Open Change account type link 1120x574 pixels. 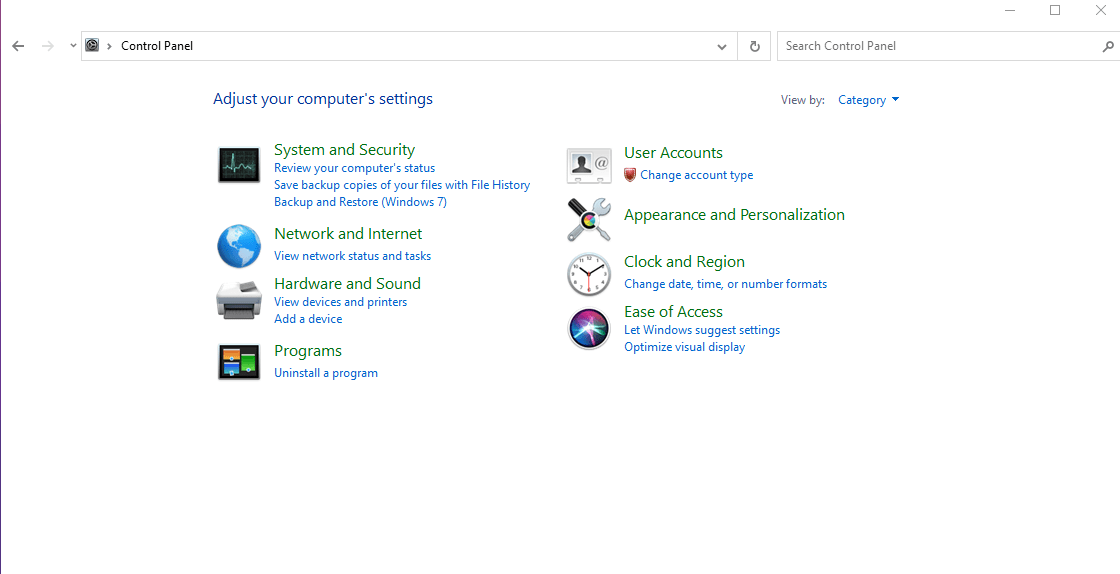[x=696, y=175]
